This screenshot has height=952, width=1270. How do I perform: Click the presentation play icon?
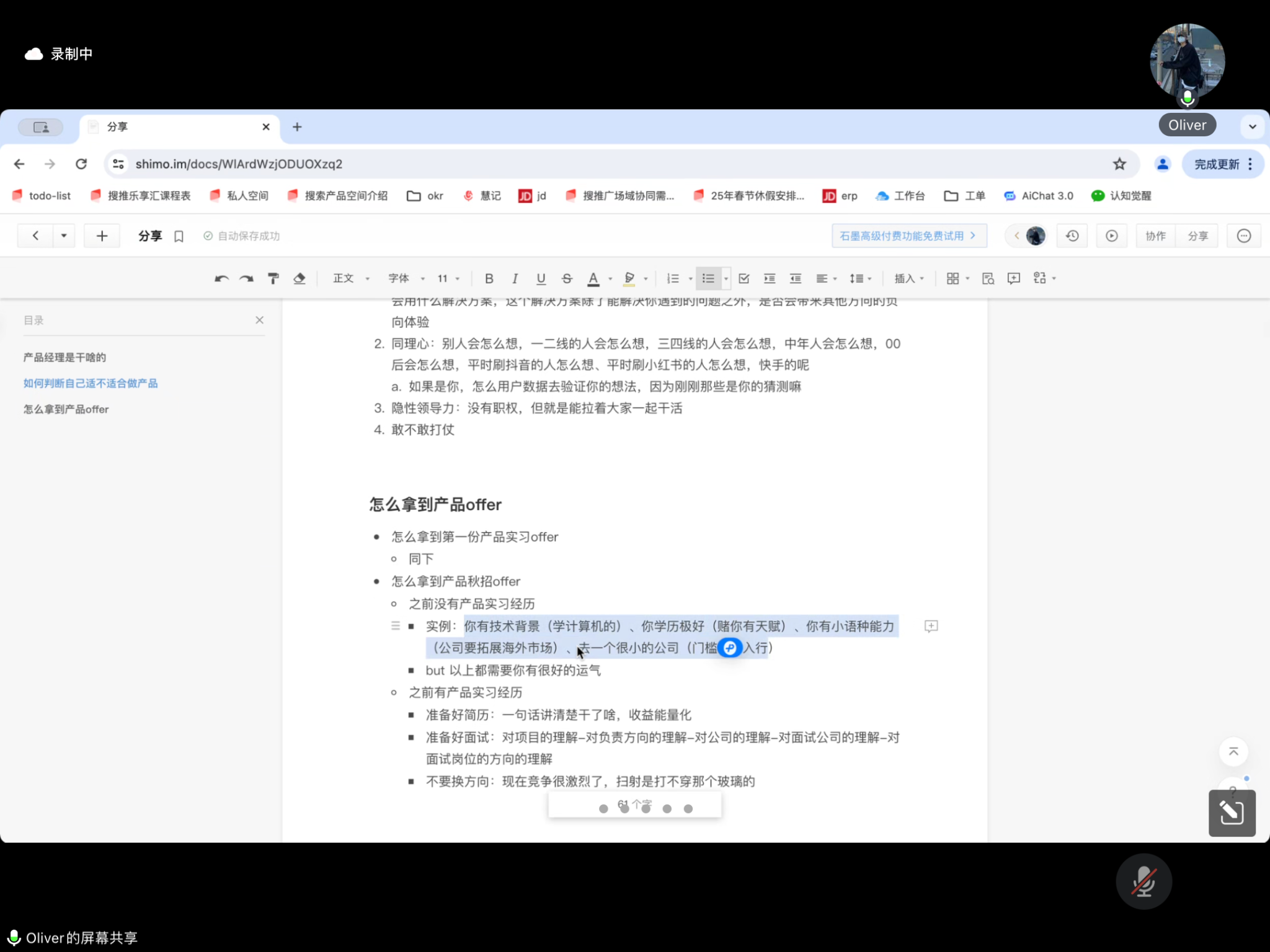tap(1112, 236)
